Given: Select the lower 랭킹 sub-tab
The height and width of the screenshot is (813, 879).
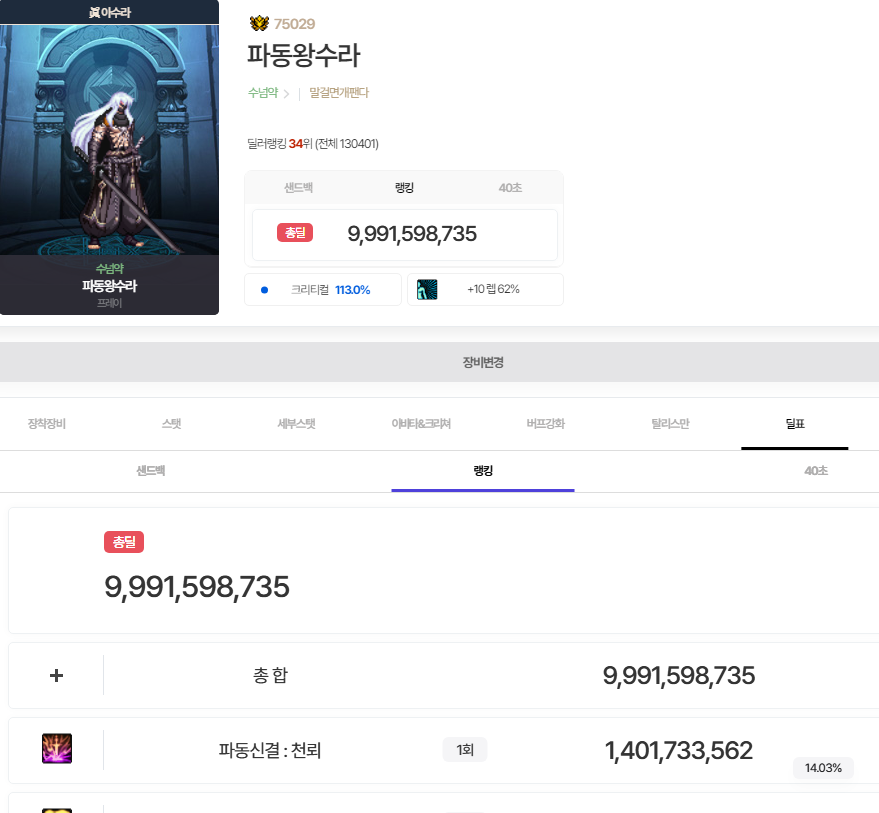Looking at the screenshot, I should (x=483, y=471).
